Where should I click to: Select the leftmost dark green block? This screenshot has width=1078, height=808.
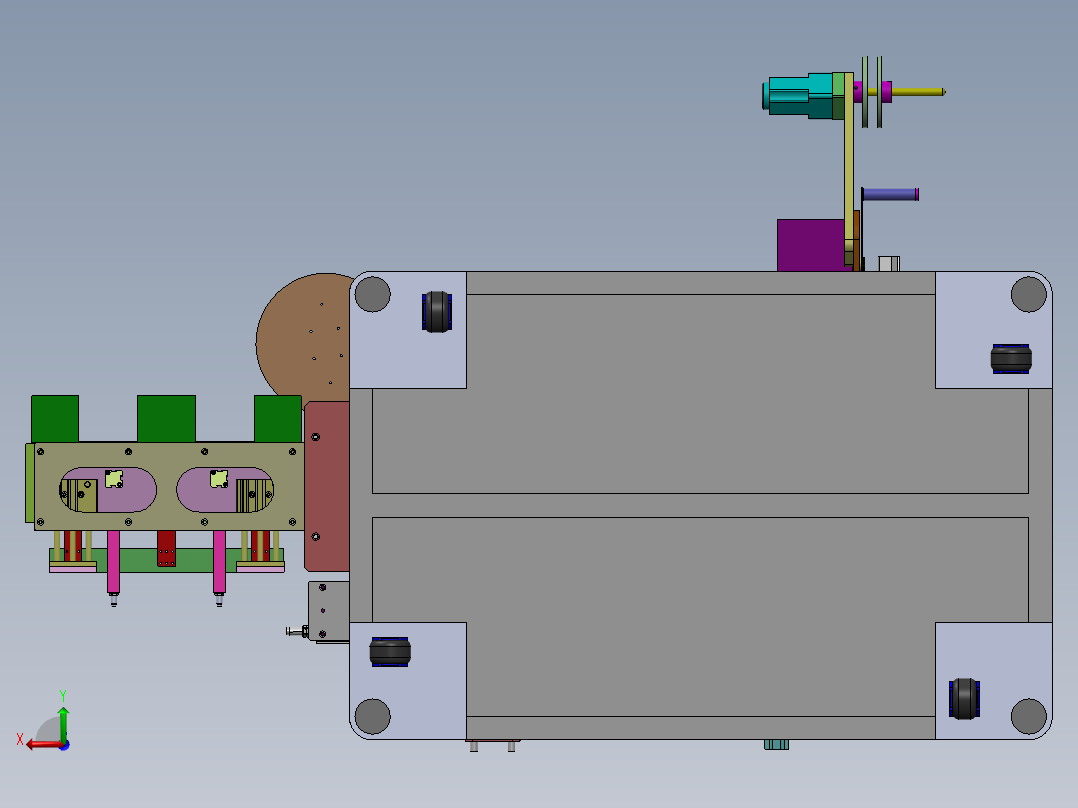[55, 418]
